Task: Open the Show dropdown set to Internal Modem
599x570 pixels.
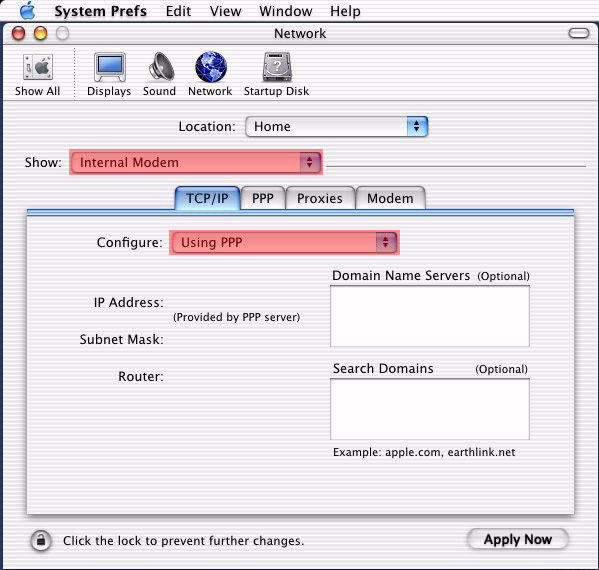Action: [x=196, y=162]
